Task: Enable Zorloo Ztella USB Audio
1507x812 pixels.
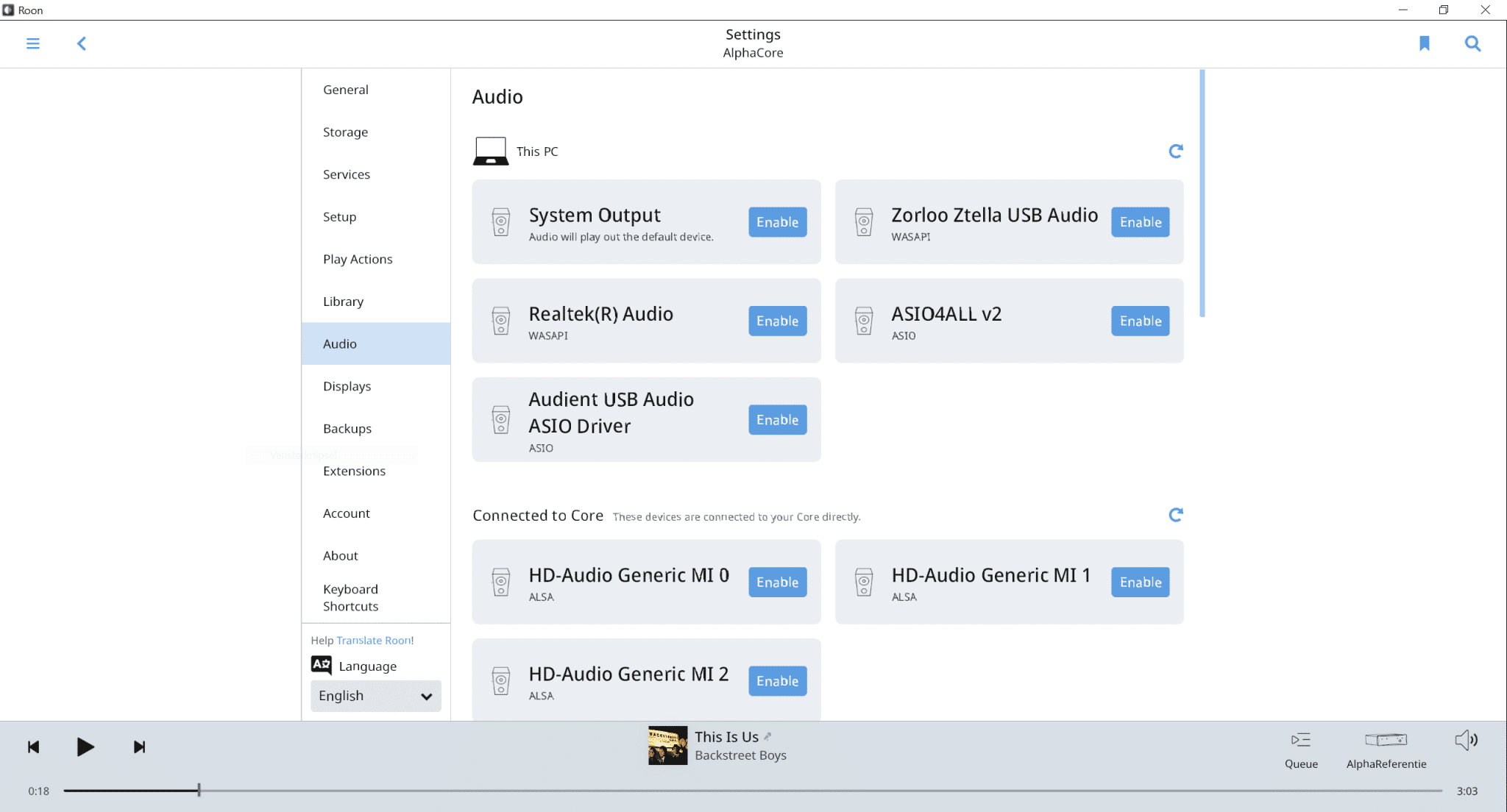Action: tap(1141, 222)
